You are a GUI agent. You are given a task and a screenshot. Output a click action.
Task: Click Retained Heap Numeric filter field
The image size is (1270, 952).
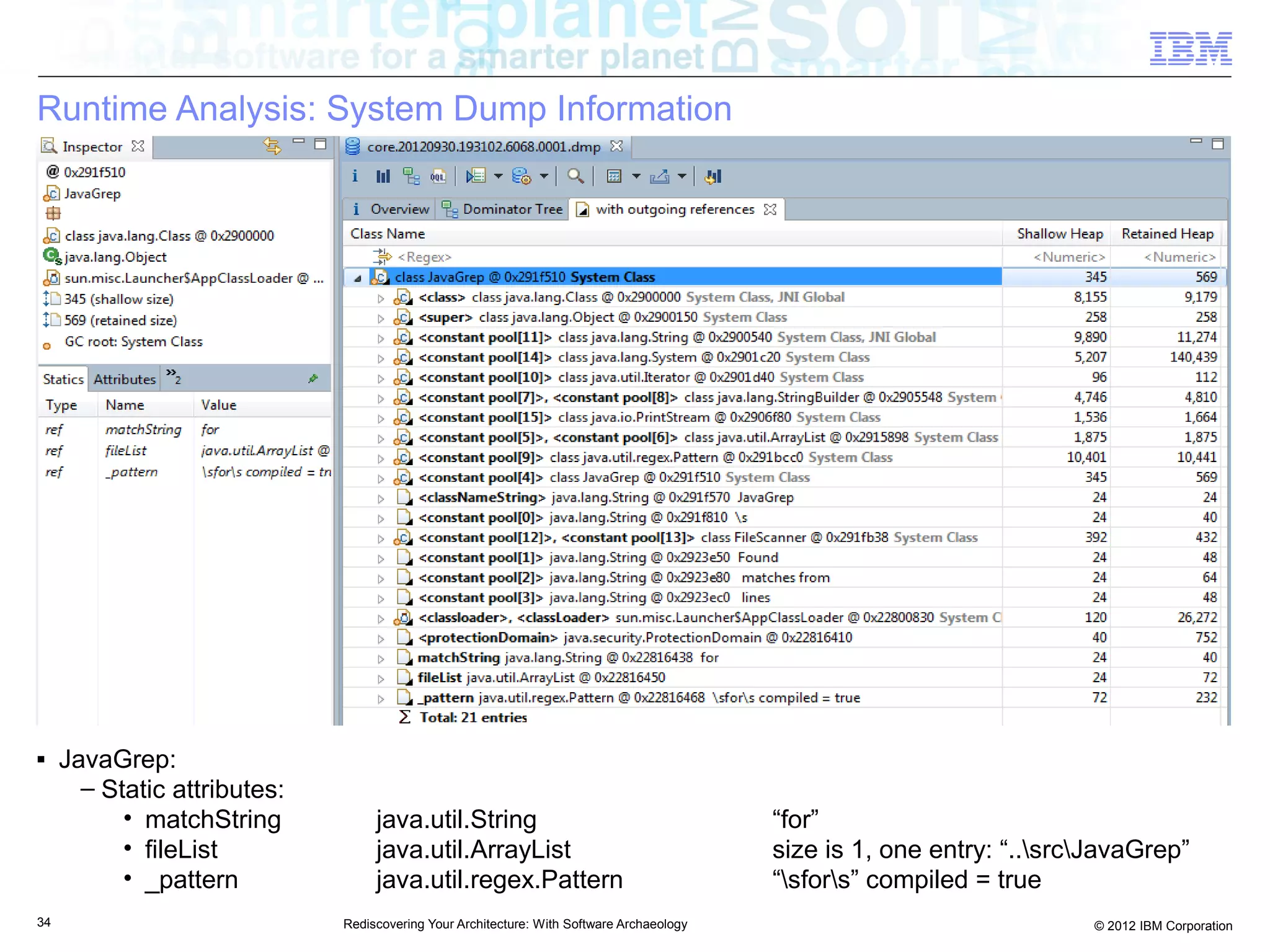click(x=1167, y=257)
